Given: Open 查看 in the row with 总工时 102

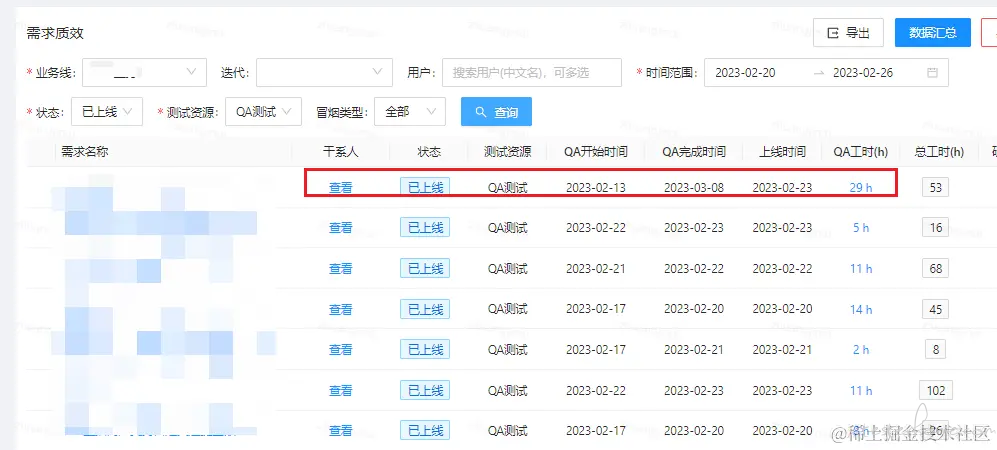Looking at the screenshot, I should (x=340, y=390).
